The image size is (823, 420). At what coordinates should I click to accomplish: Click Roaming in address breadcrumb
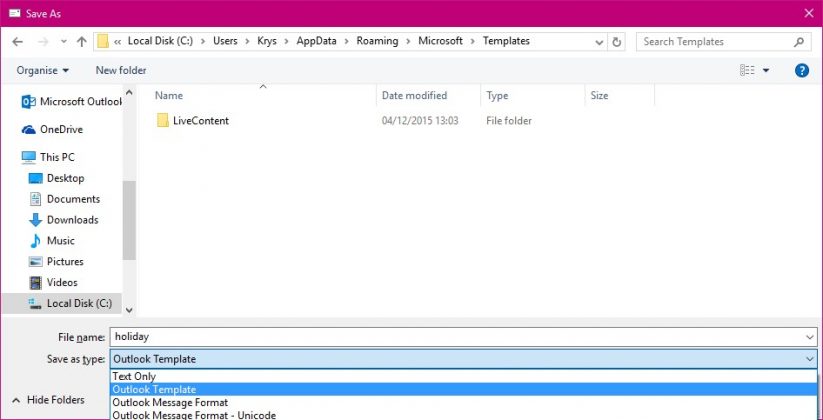[377, 41]
